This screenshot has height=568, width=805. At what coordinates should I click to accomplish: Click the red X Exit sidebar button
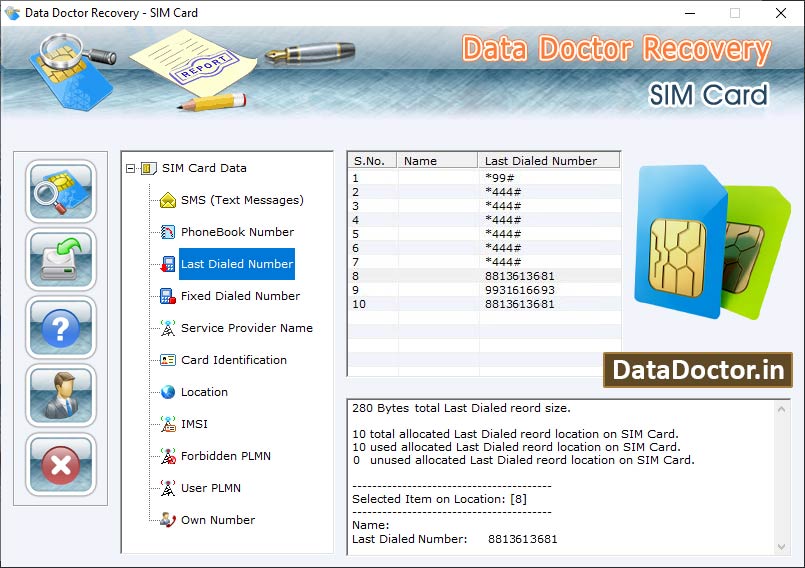pos(61,465)
